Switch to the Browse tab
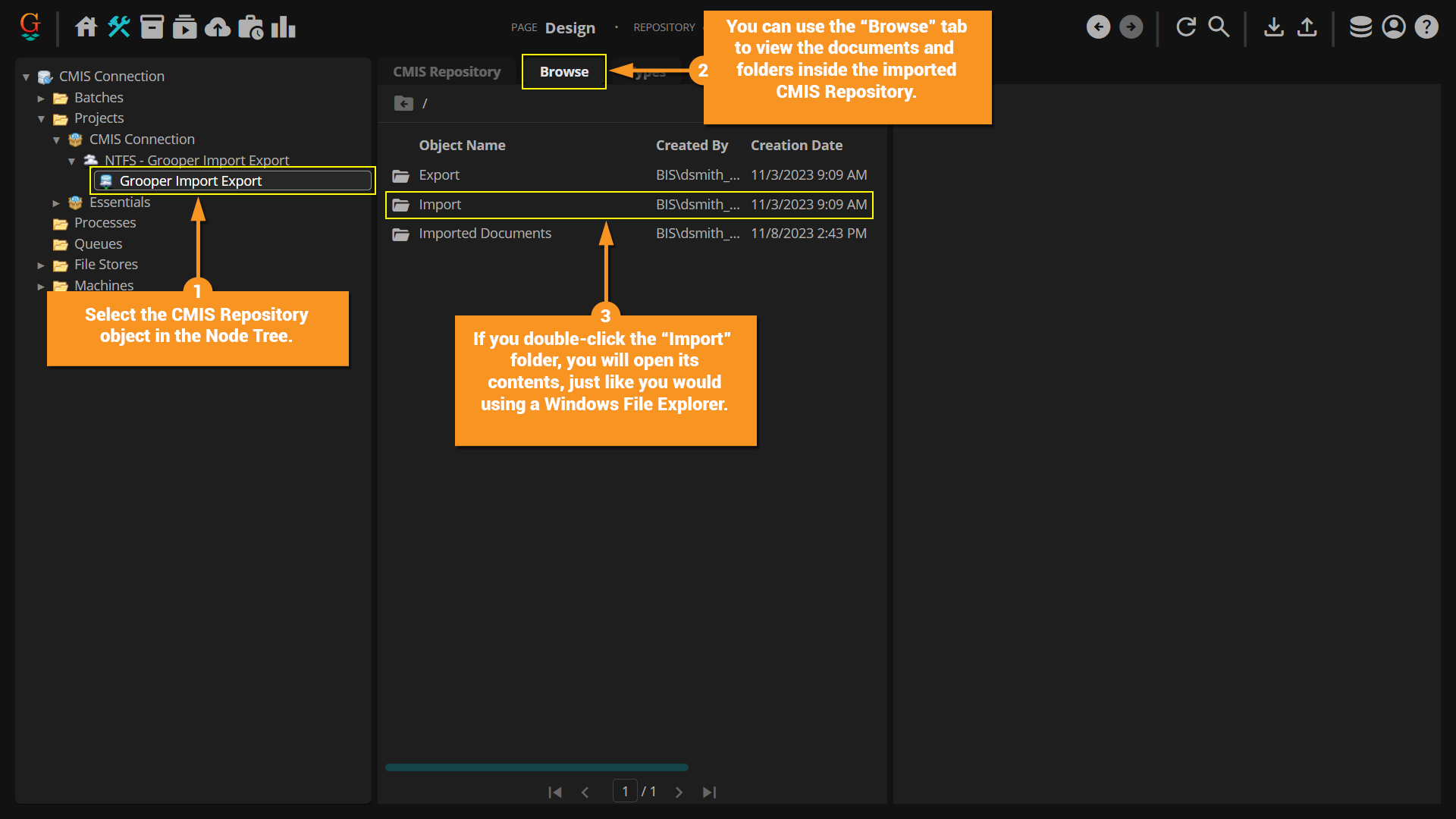Image resolution: width=1456 pixels, height=819 pixels. point(563,72)
